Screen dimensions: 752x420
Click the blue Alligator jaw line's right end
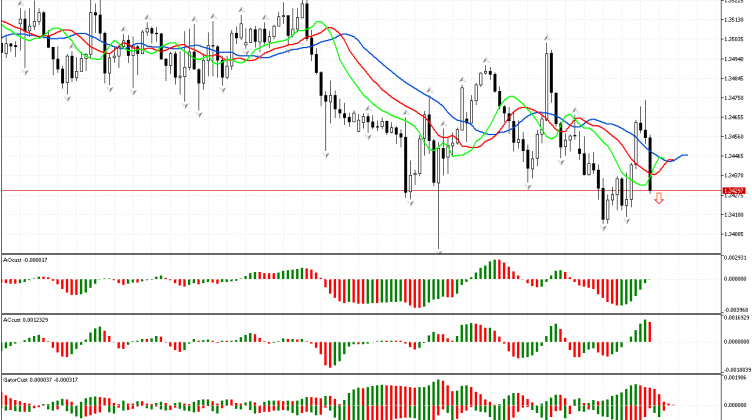(687, 155)
